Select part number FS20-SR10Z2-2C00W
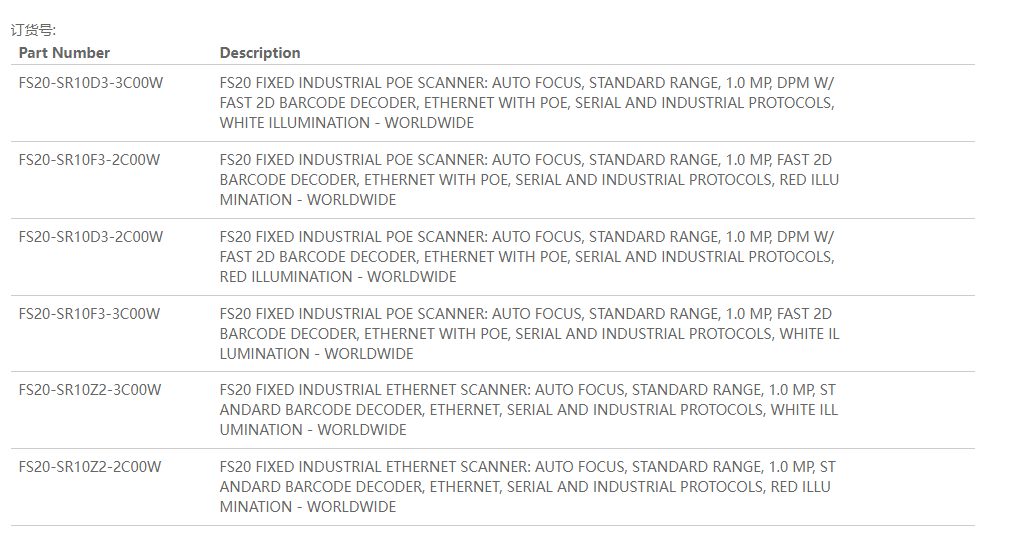The width and height of the screenshot is (1030, 552). pyautogui.click(x=90, y=467)
